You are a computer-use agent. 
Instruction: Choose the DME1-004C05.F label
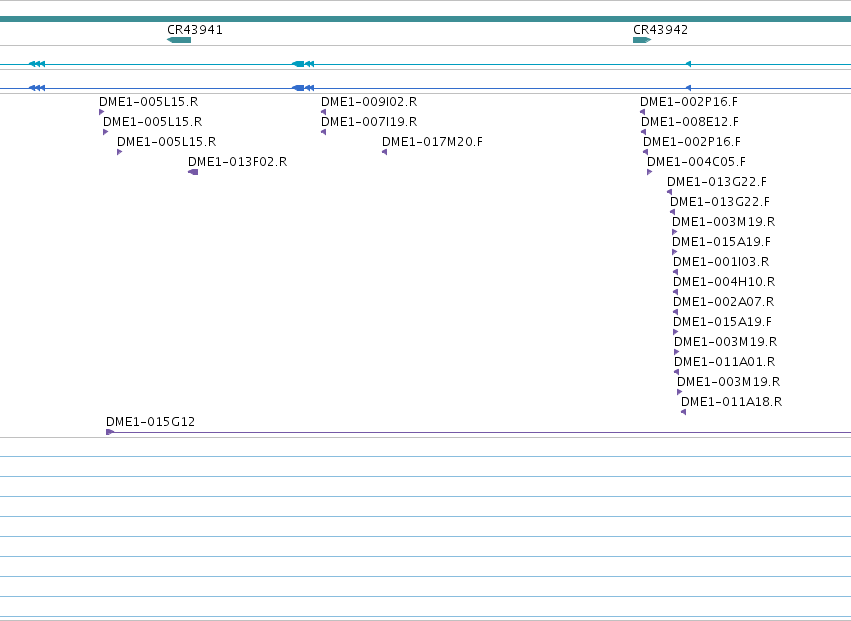pos(696,162)
